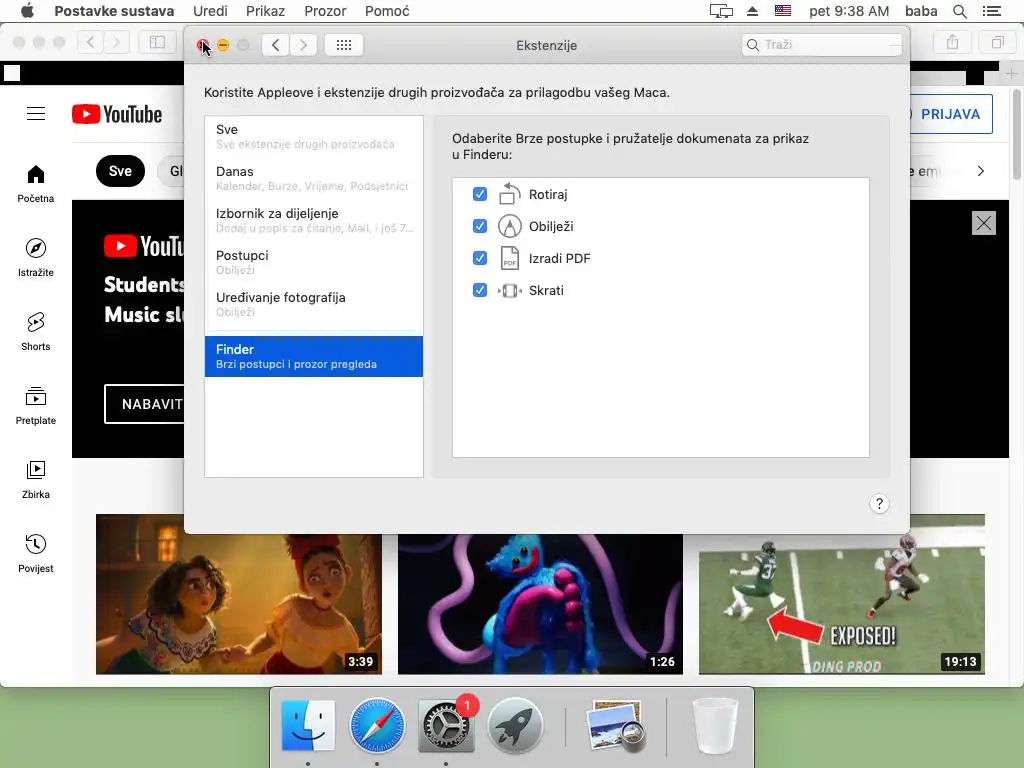Click the baba user name in menu bar
This screenshot has width=1024, height=768.
click(921, 11)
